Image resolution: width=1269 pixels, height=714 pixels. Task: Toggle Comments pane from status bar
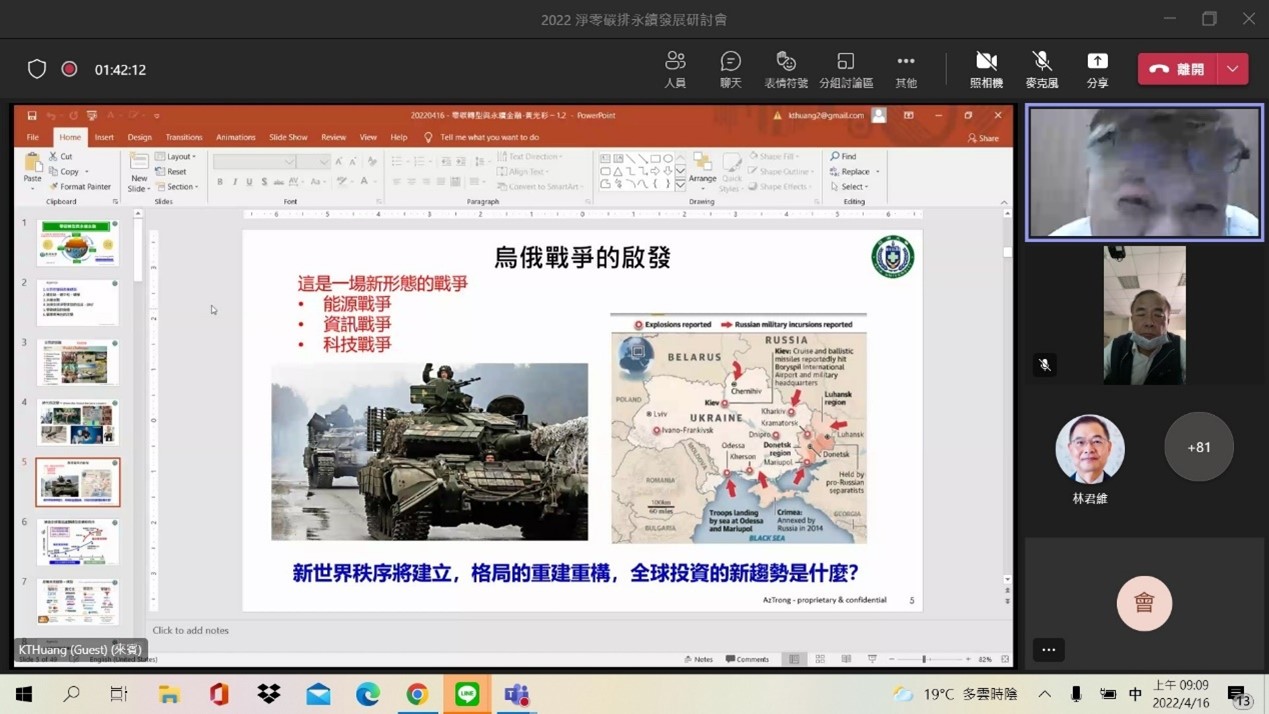point(747,659)
